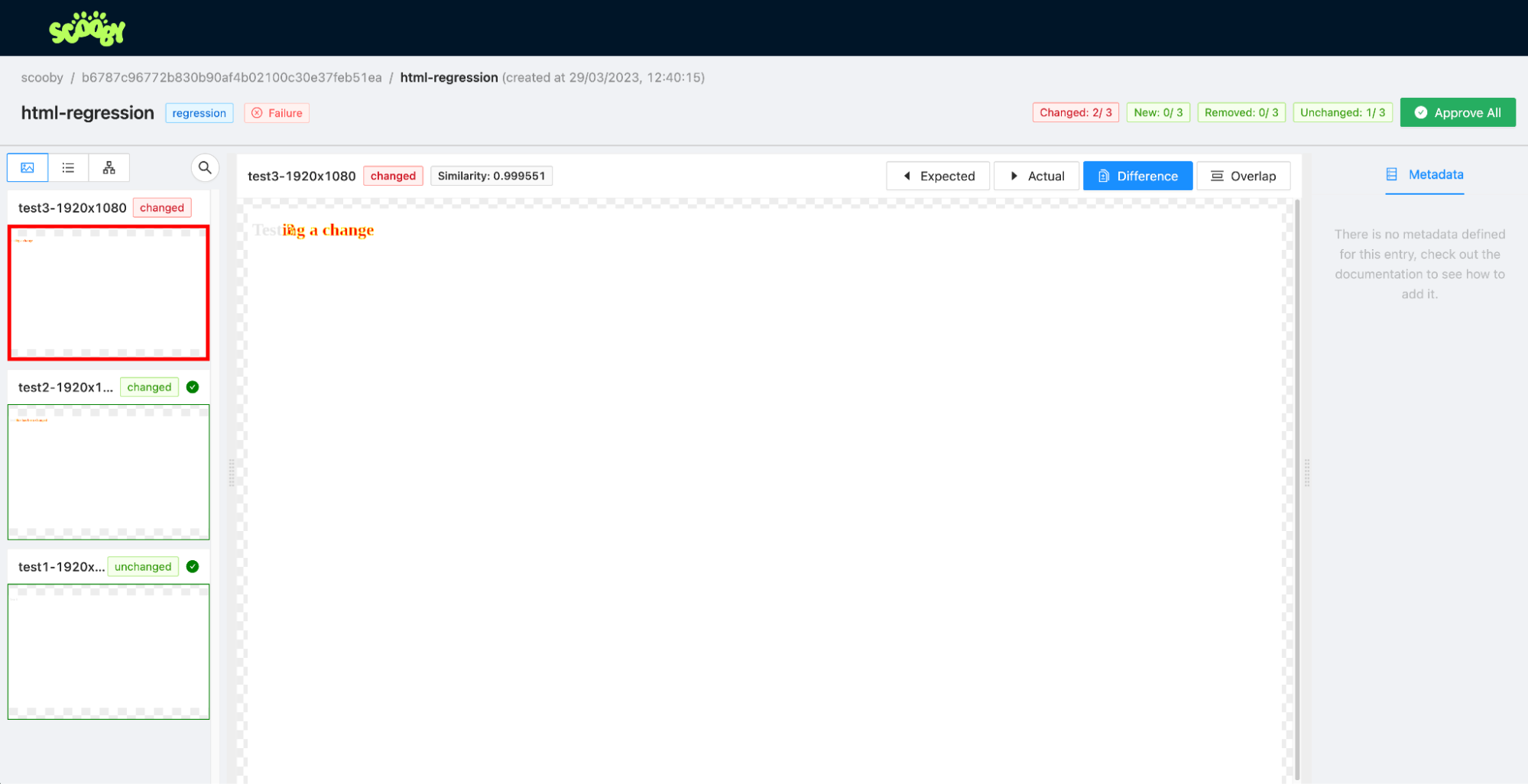Select the test2 screenshot thumbnail

pyautogui.click(x=109, y=472)
